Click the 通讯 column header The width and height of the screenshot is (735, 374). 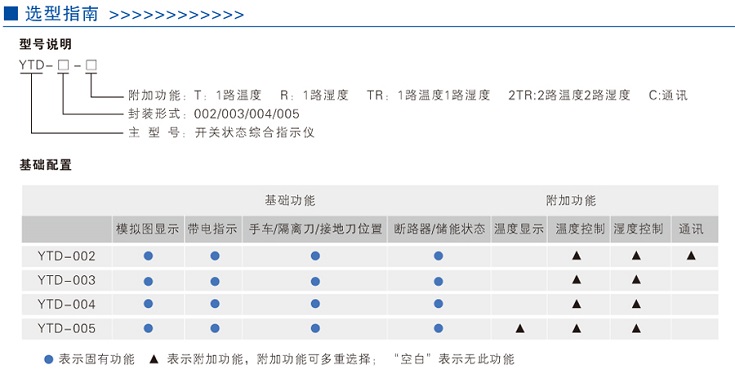pos(691,229)
